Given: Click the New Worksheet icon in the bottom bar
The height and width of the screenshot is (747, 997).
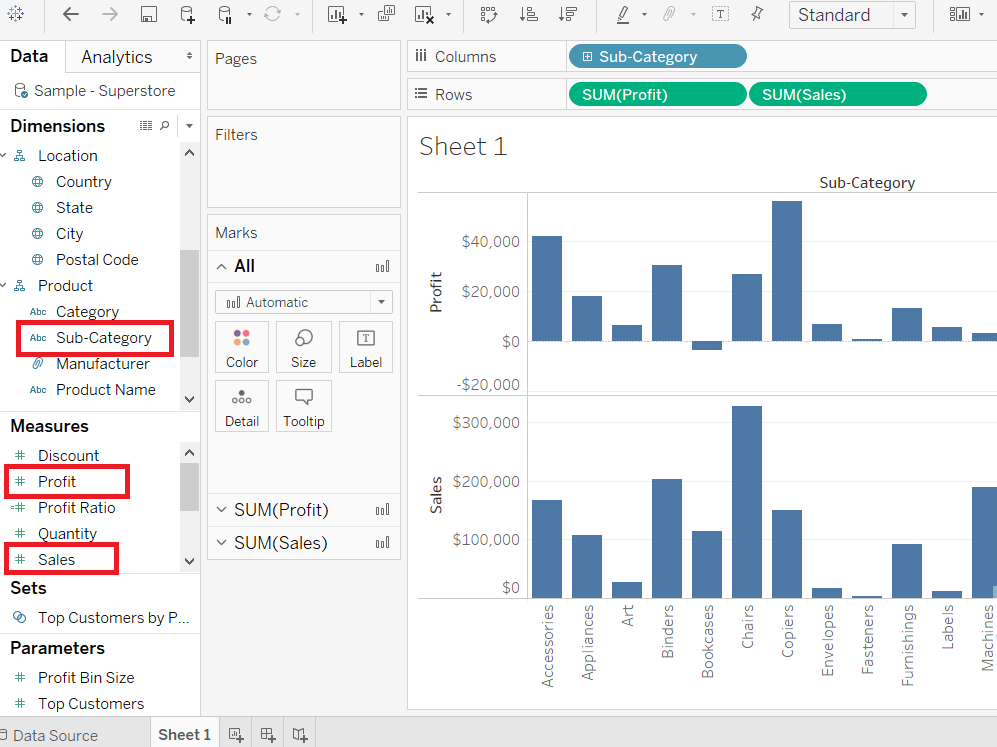Looking at the screenshot, I should 236,735.
